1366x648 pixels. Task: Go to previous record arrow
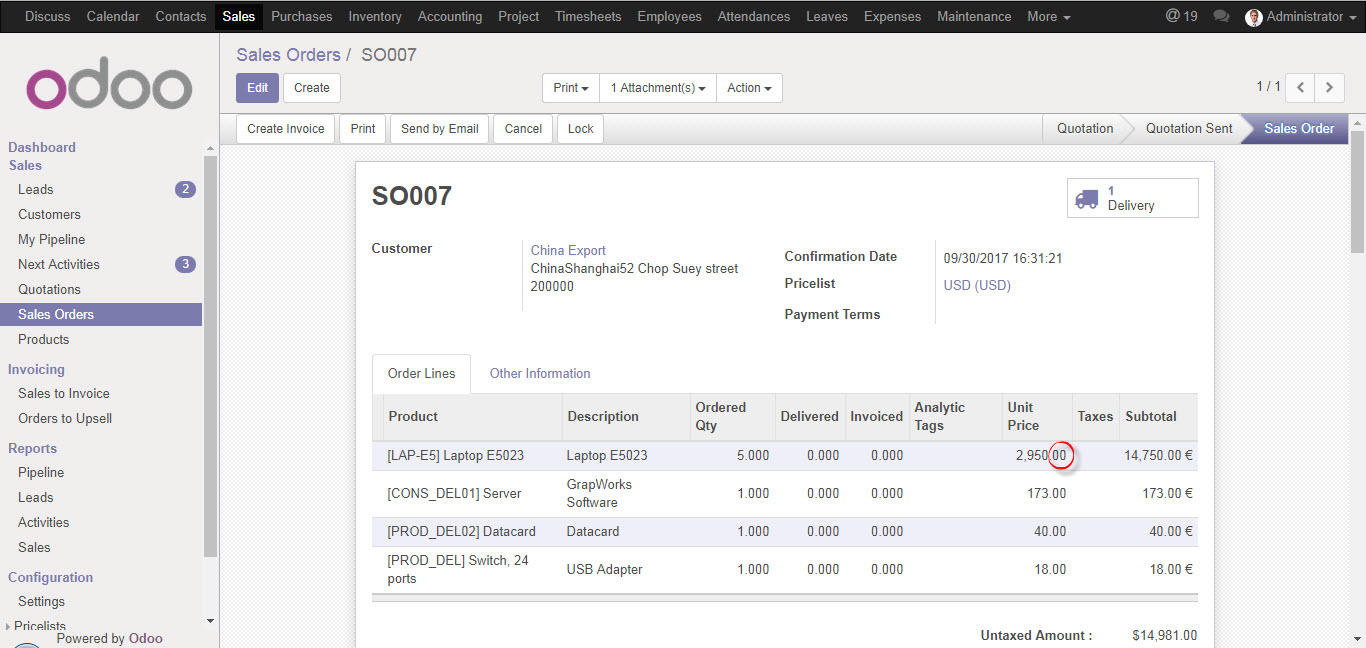coord(1300,88)
